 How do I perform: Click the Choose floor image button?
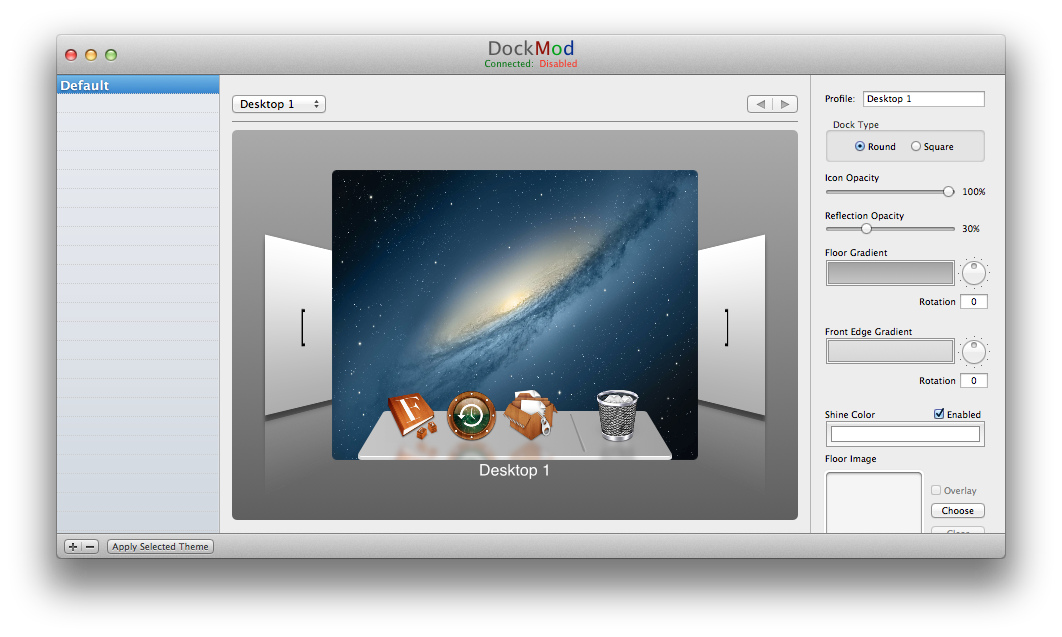click(957, 510)
